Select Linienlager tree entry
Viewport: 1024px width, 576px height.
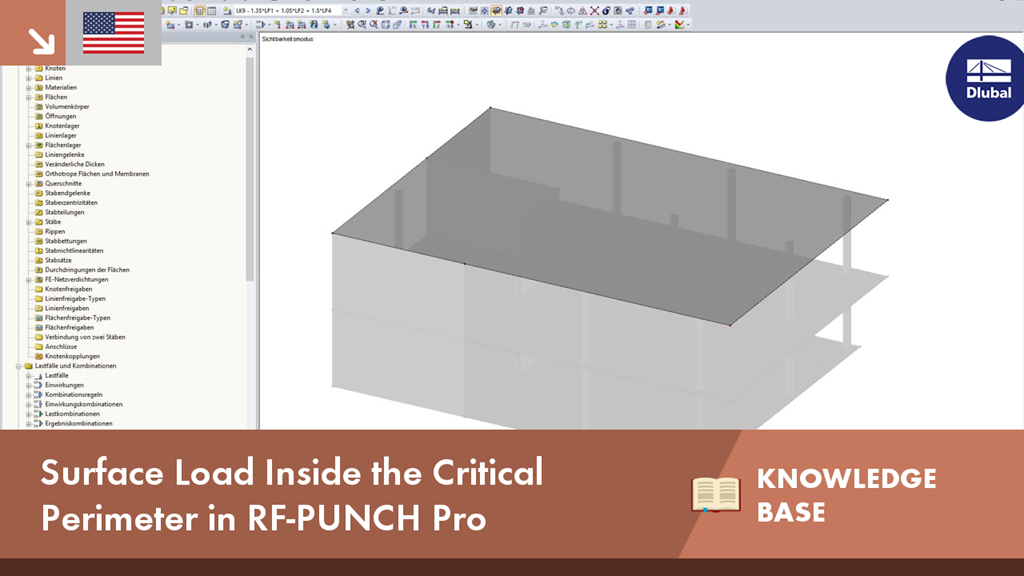60,135
